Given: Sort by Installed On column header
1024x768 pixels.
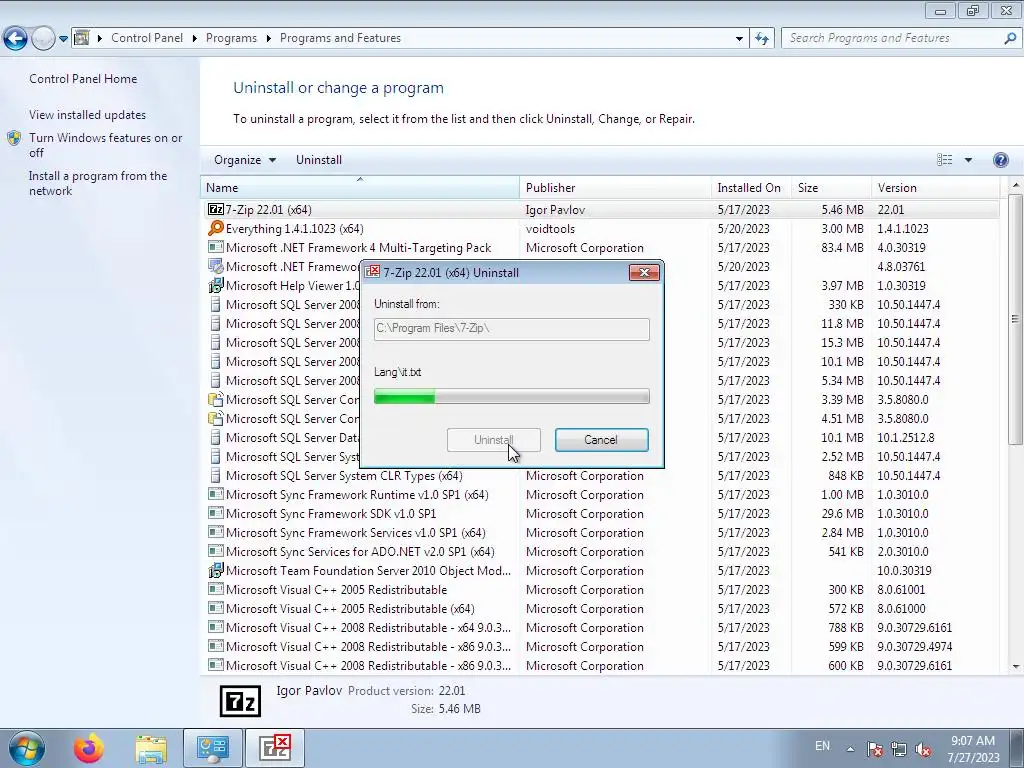Looking at the screenshot, I should [x=751, y=187].
